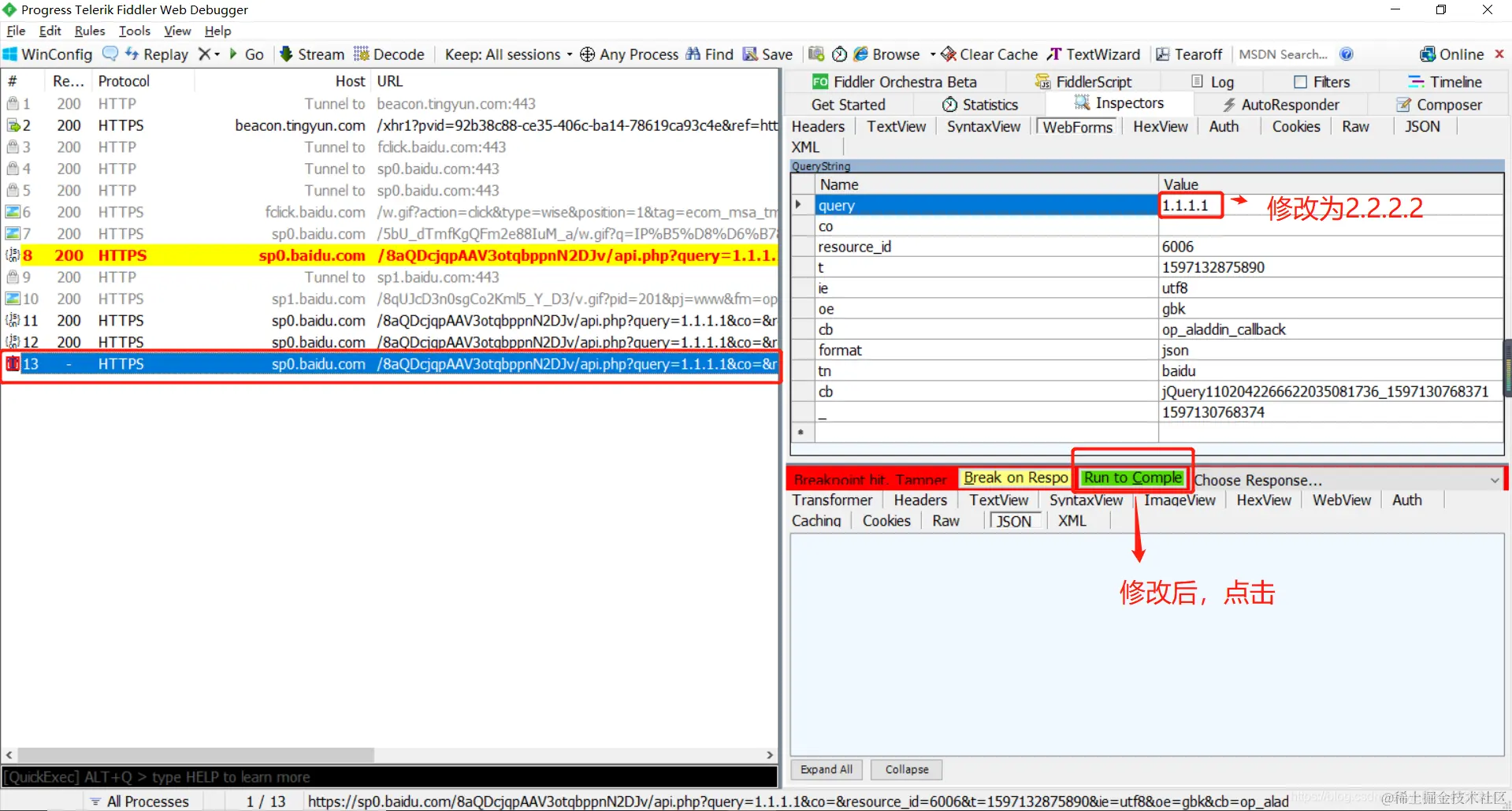Close the toolbar with the red X
This screenshot has height=811, width=1512.
[1499, 54]
